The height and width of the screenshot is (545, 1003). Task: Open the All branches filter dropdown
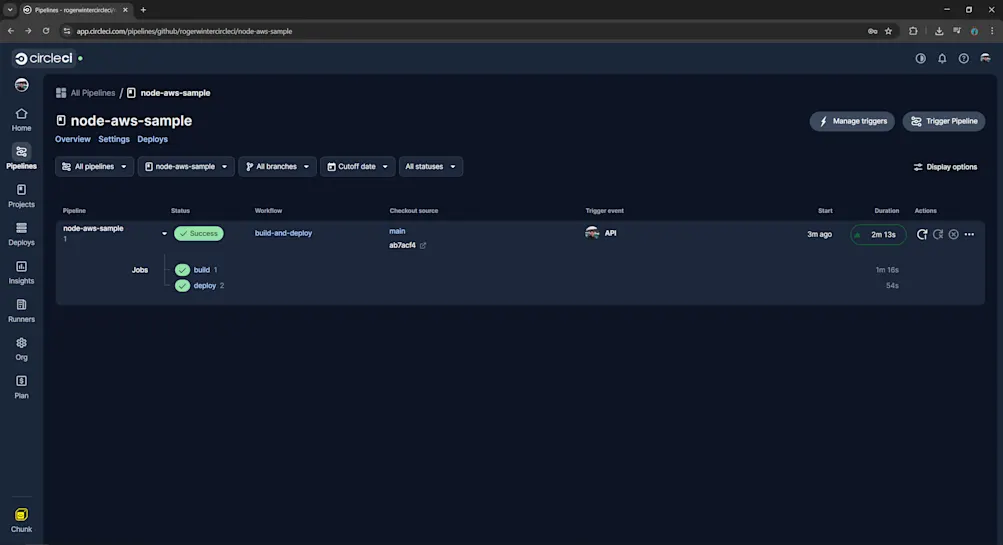click(277, 166)
